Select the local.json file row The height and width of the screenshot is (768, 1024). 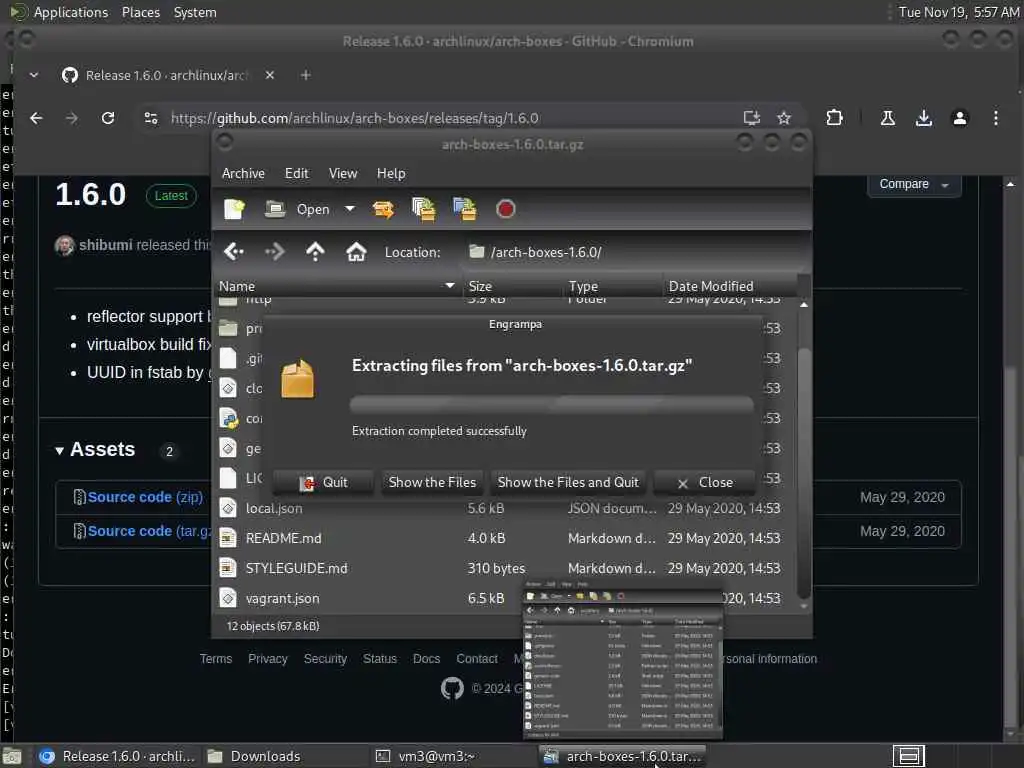[x=504, y=508]
